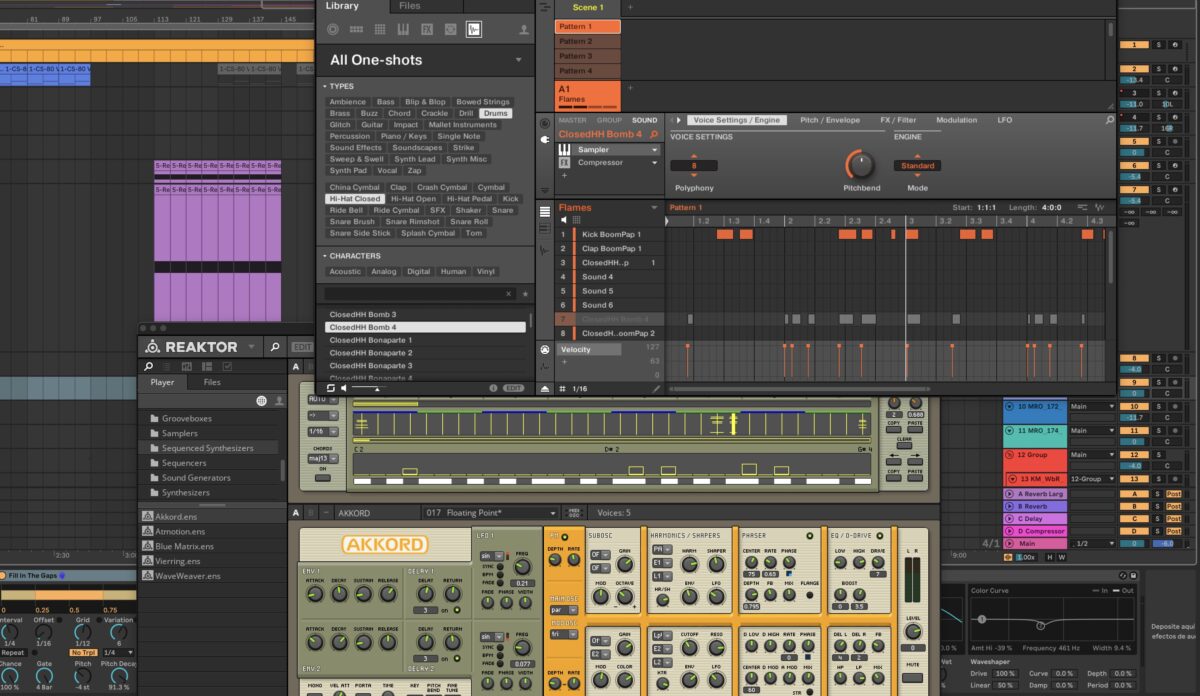The image size is (1200, 696).
Task: Open the FX / Filter tab
Action: coord(898,120)
